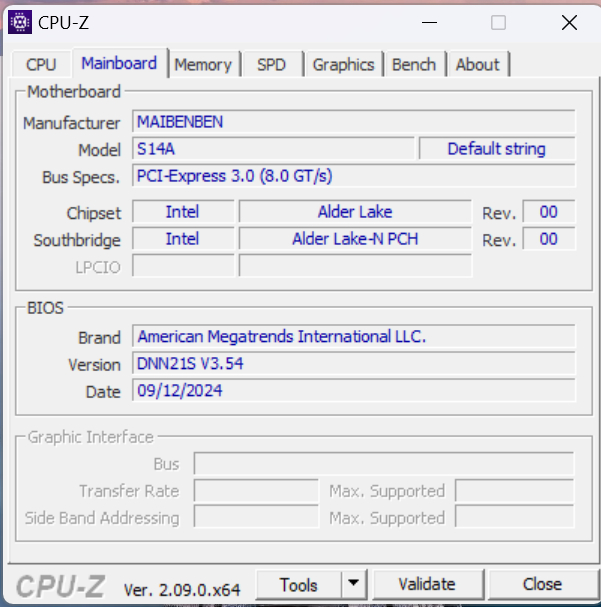Click the Southbridge Alder Lake-N PCH field
The width and height of the screenshot is (601, 607).
[355, 239]
